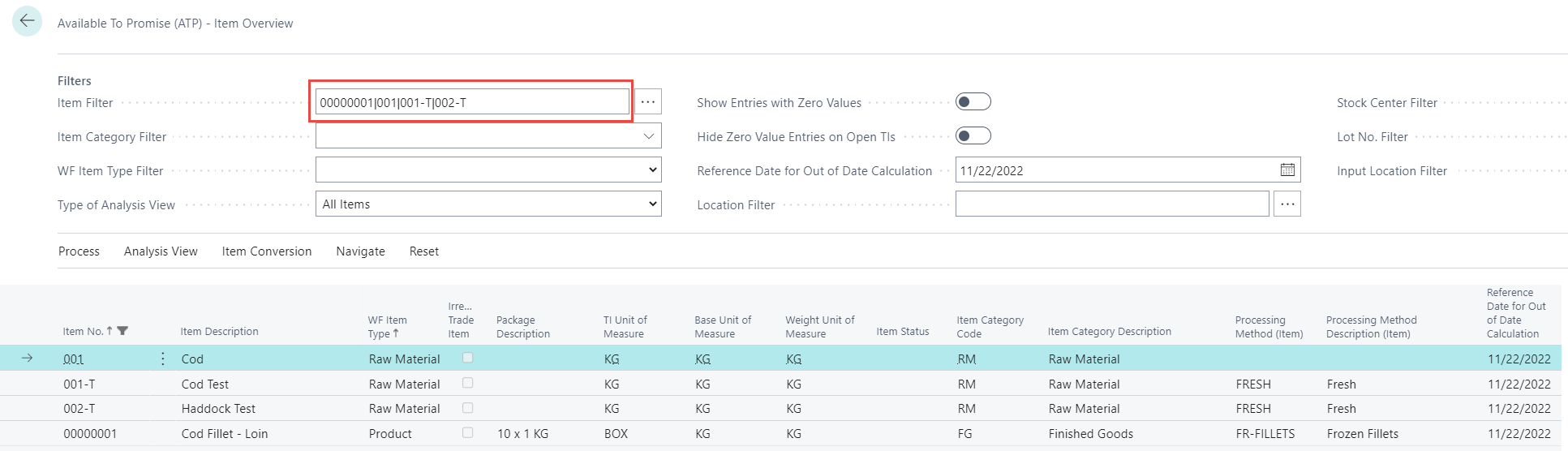
Task: Toggle Show Entries with Zero Values
Action: click(973, 102)
